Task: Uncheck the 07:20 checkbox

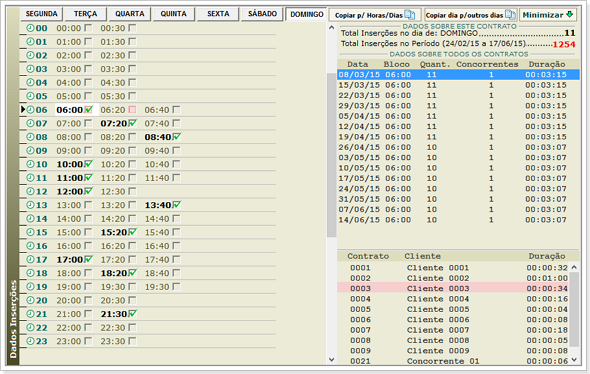Action: point(132,123)
